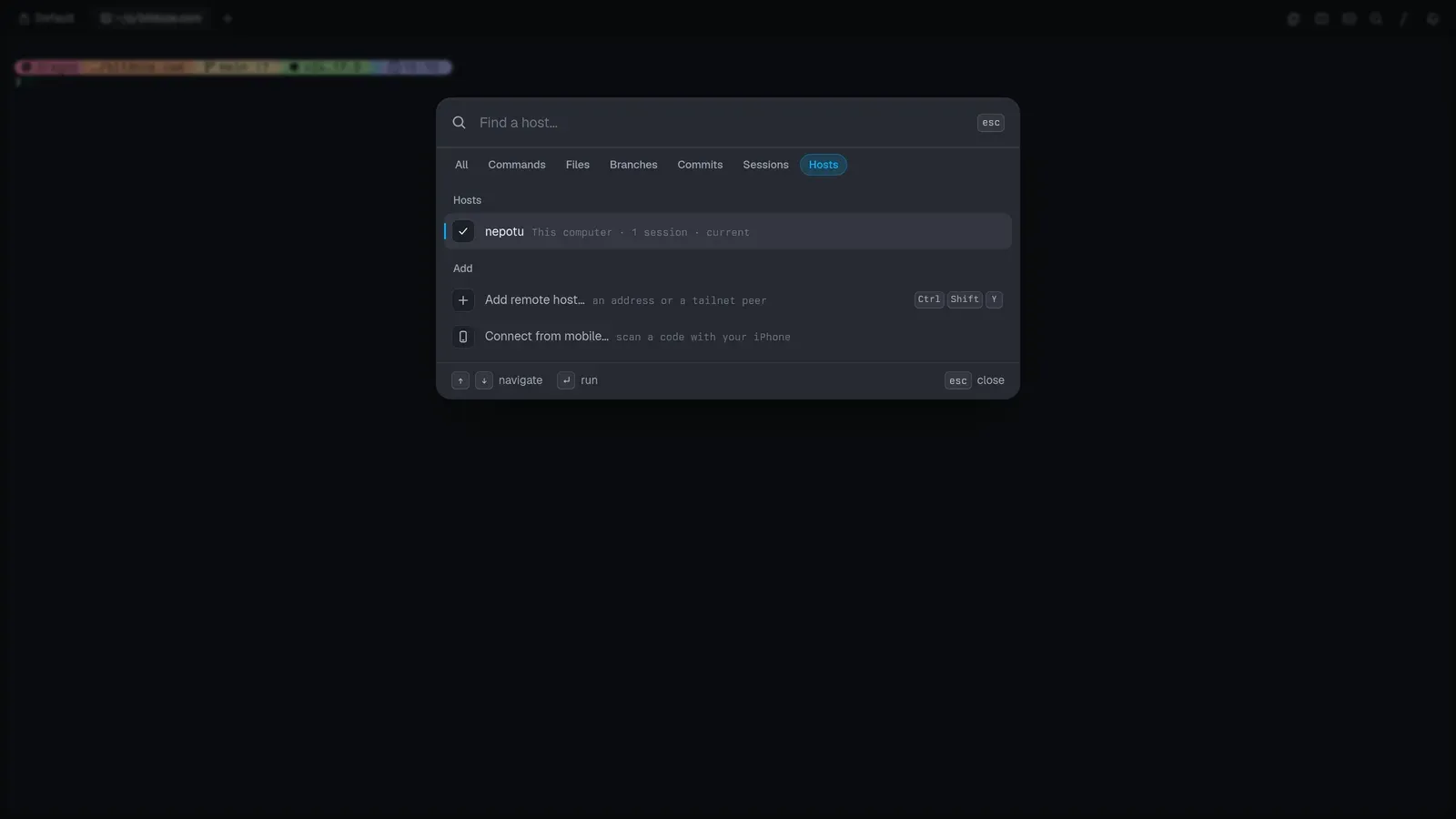Switch to the All tab
Image resolution: width=1456 pixels, height=819 pixels.
click(461, 165)
